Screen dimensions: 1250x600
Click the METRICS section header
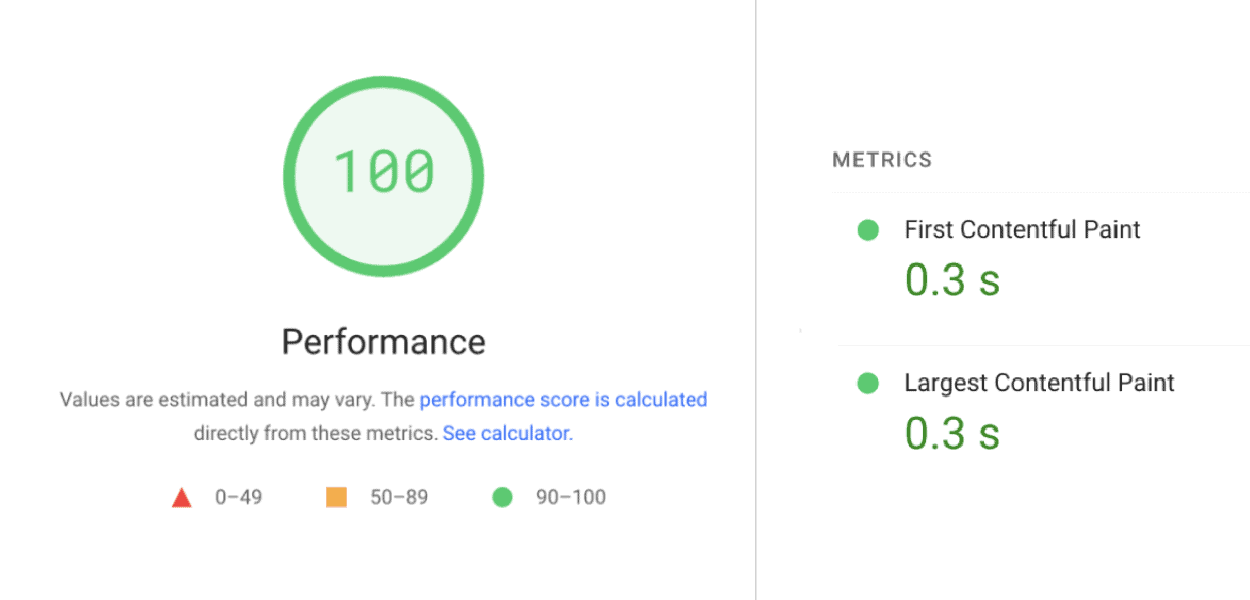point(882,159)
